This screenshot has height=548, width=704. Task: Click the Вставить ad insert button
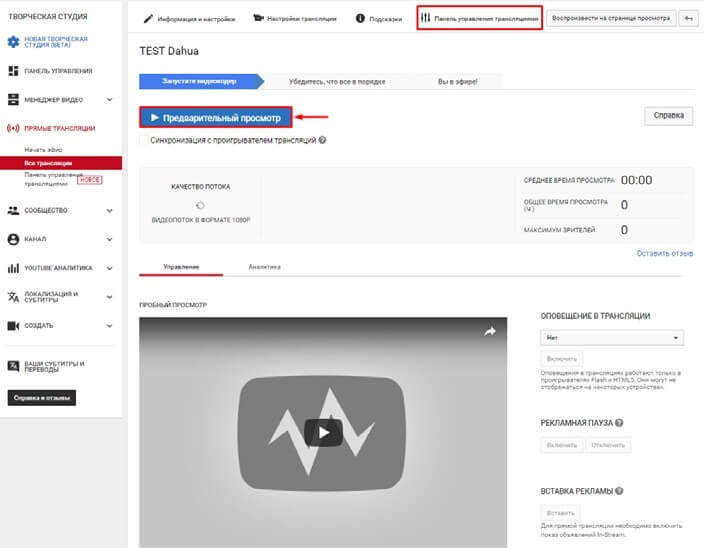click(560, 513)
